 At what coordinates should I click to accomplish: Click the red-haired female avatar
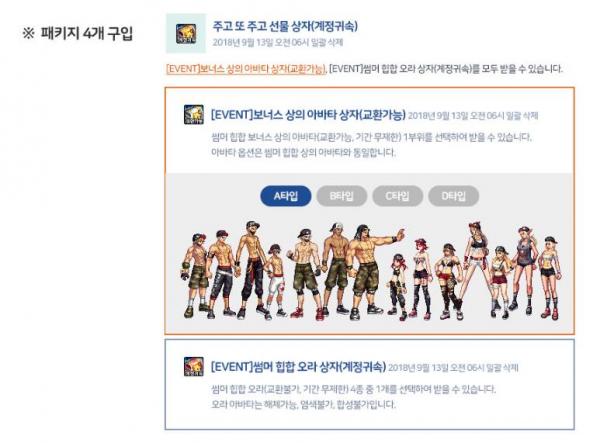(x=421, y=279)
